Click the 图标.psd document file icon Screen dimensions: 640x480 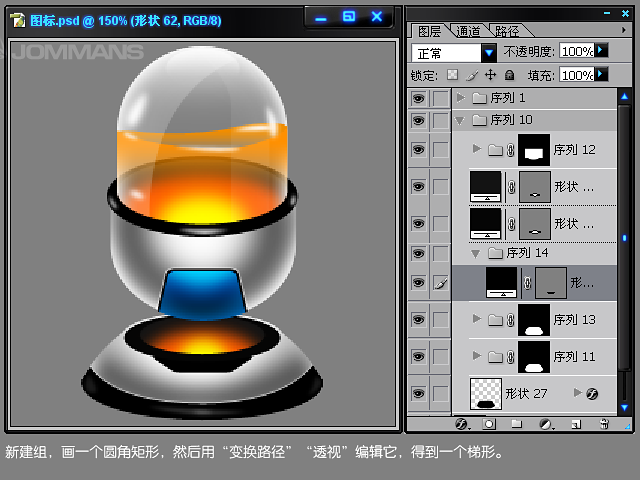pyautogui.click(x=18, y=20)
